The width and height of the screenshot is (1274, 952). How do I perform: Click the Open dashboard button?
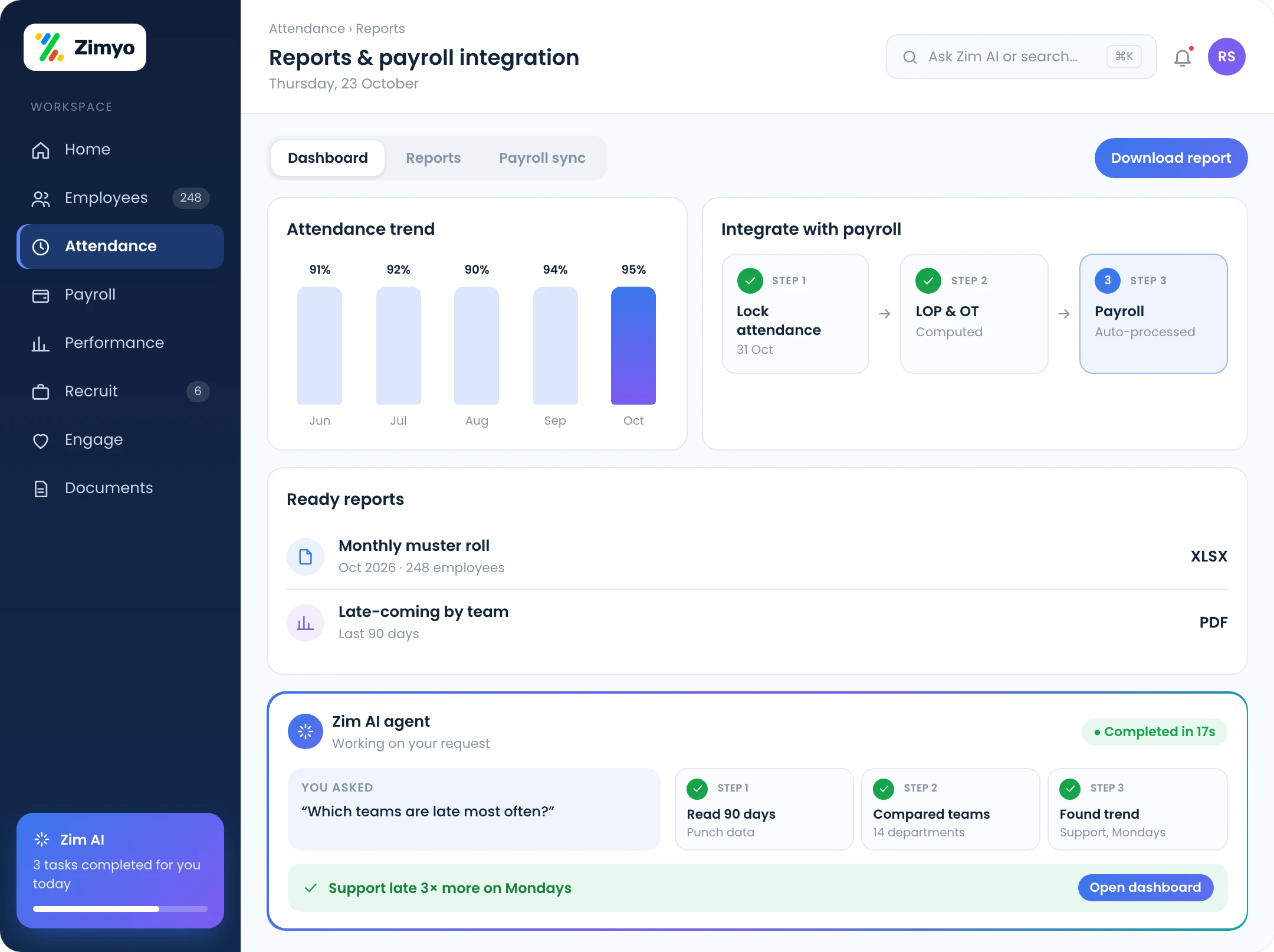pyautogui.click(x=1145, y=887)
